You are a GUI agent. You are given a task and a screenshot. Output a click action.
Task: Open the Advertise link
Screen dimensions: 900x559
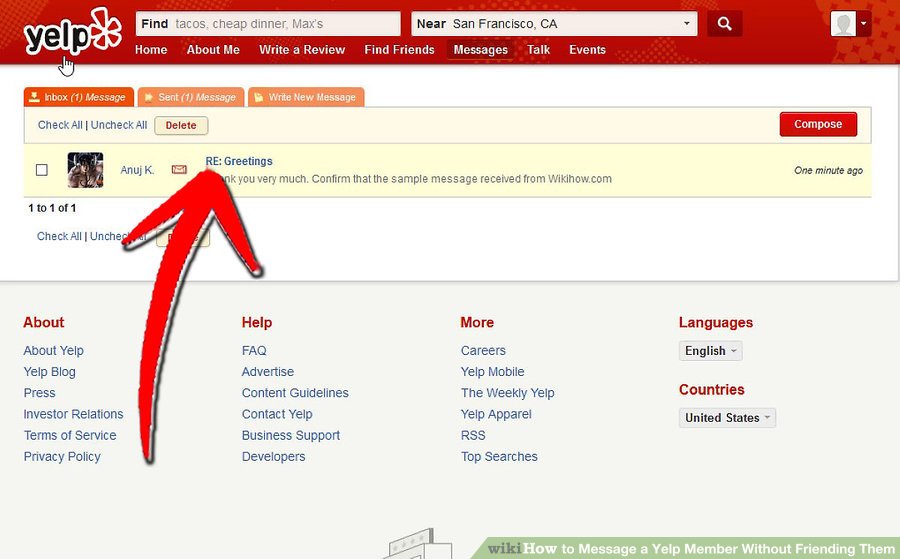tap(267, 372)
